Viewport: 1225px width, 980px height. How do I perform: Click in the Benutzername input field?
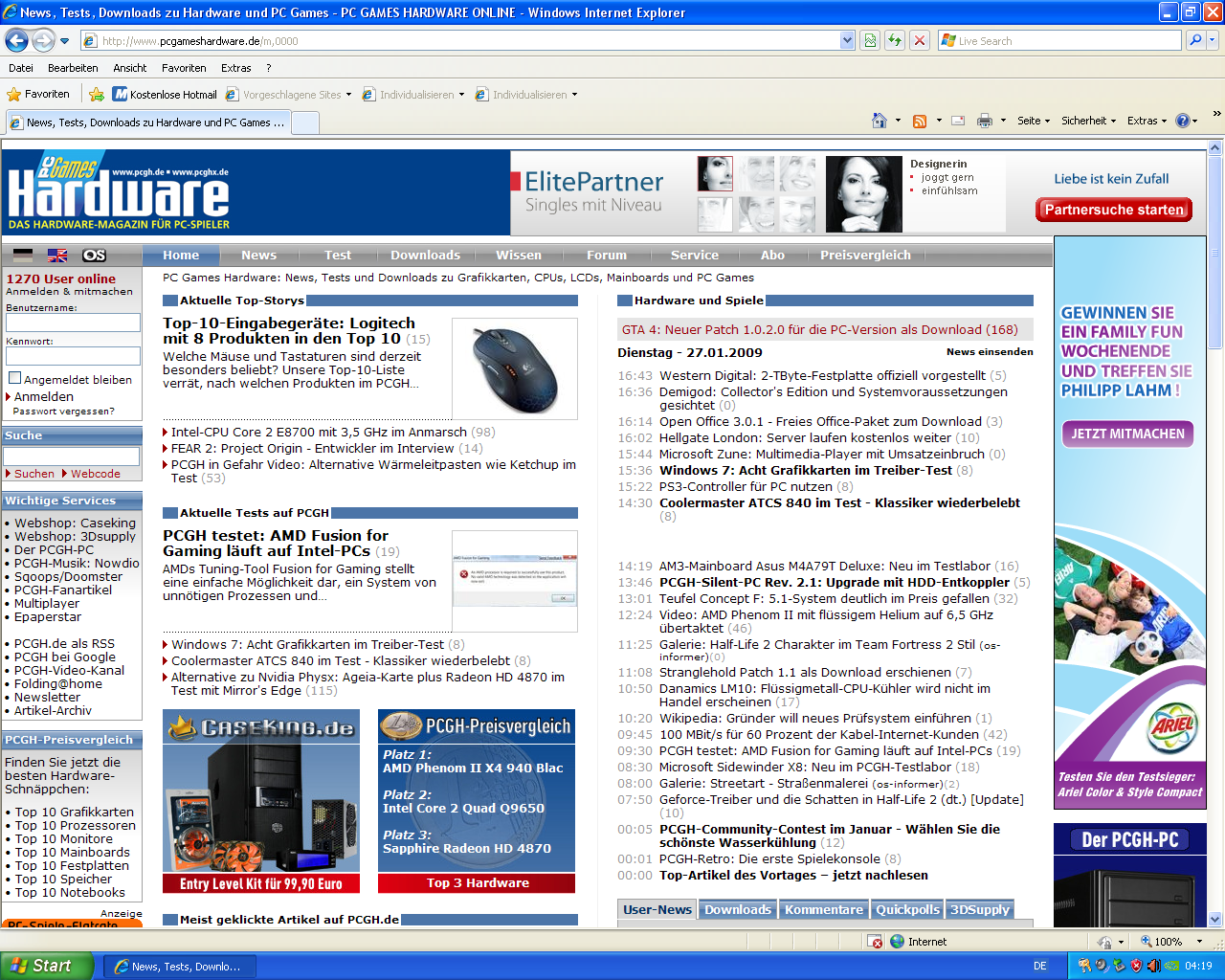coord(73,323)
